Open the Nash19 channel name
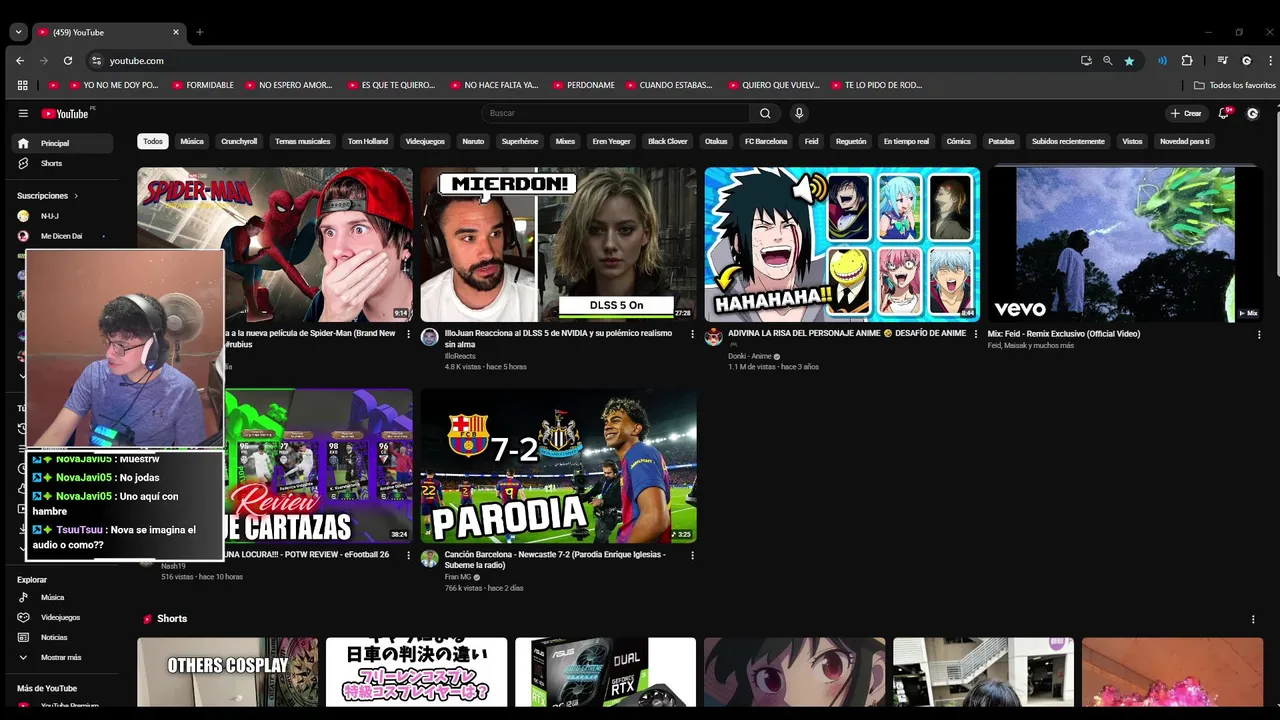Image resolution: width=1280 pixels, height=720 pixels. point(174,566)
